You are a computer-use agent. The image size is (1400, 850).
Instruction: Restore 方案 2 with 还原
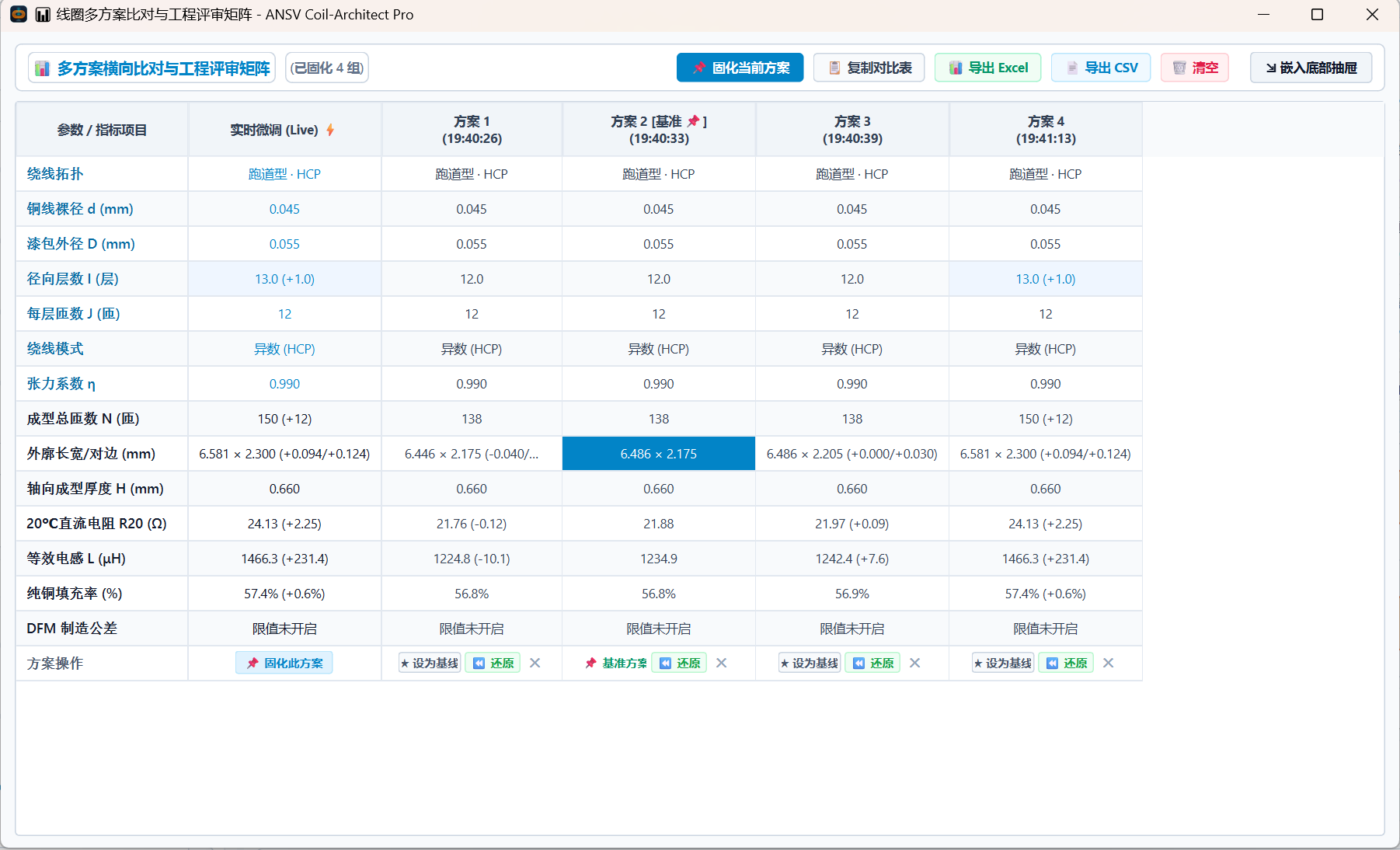[x=679, y=663]
